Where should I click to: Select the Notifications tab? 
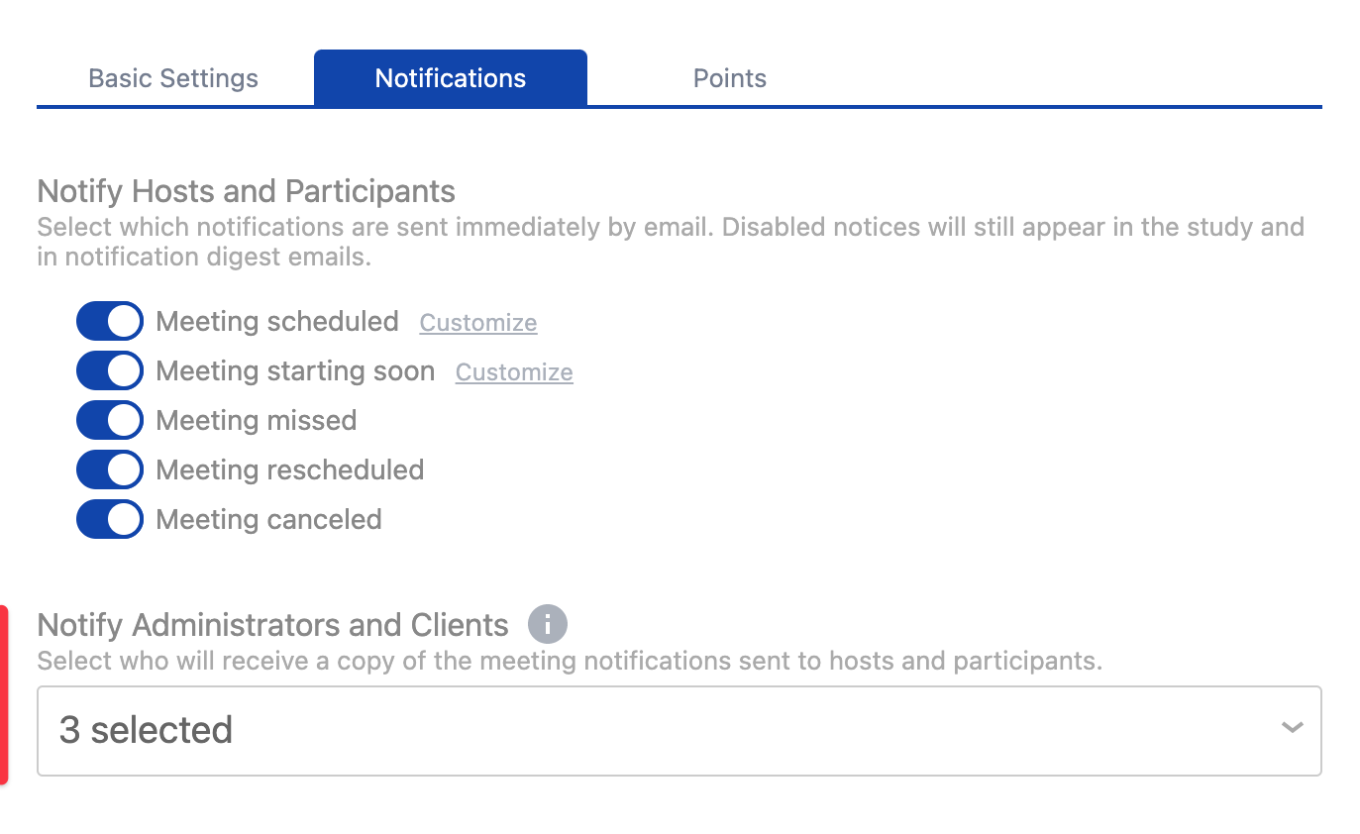click(x=450, y=78)
